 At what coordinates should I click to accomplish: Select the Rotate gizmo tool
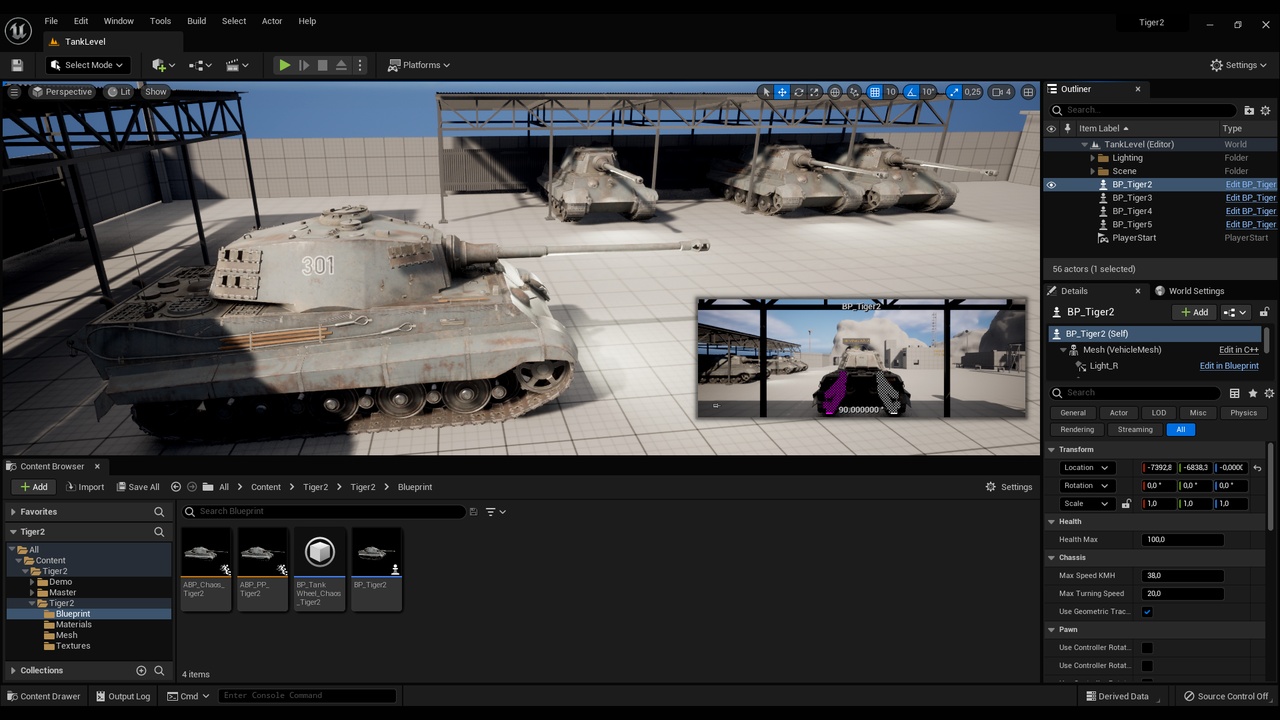(x=798, y=92)
